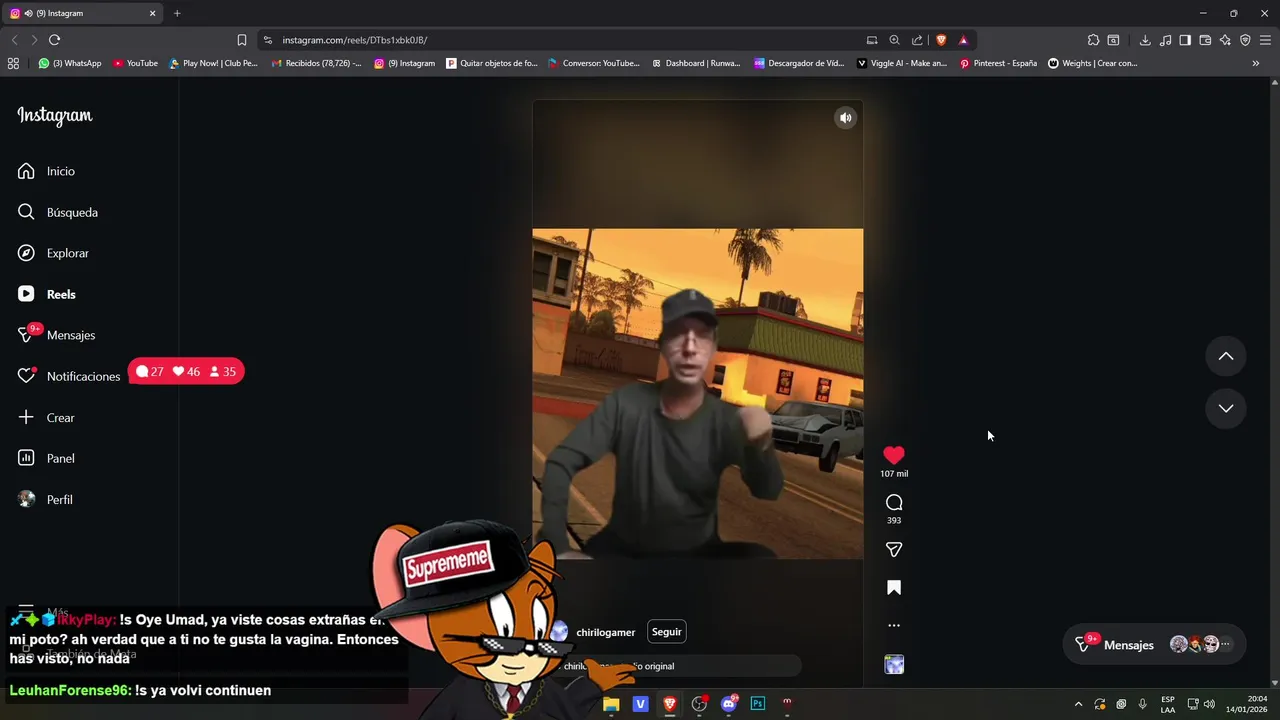Open Leo AI sparkle icon
Screen dimensions: 1280x720
click(1225, 40)
